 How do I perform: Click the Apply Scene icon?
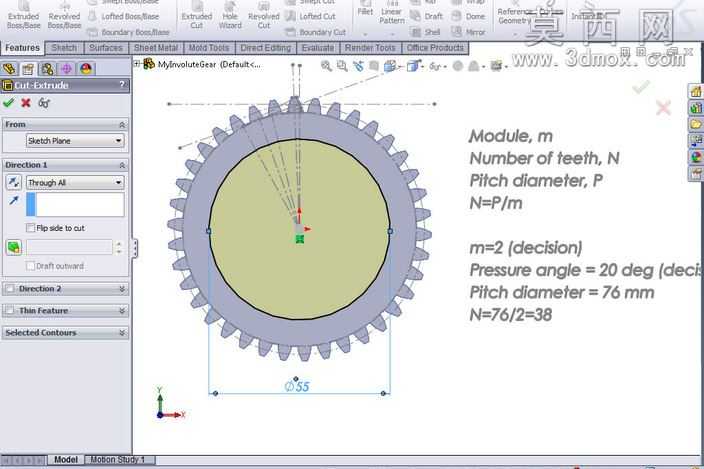[474, 66]
